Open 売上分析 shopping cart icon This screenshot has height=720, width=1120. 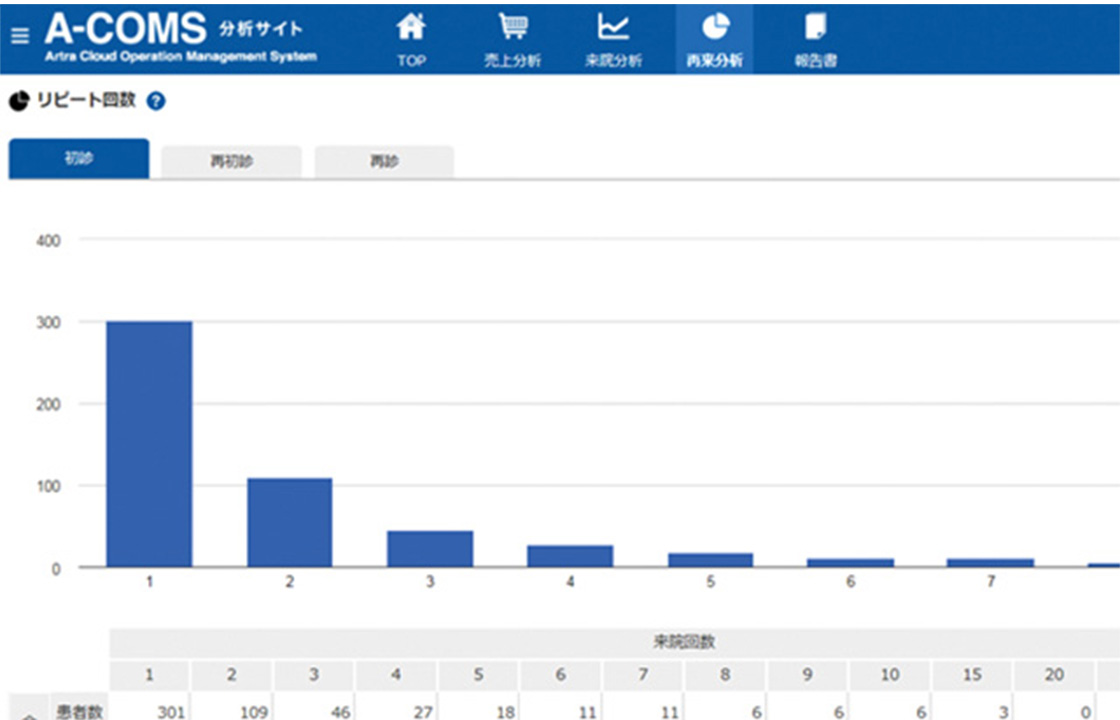[x=512, y=26]
